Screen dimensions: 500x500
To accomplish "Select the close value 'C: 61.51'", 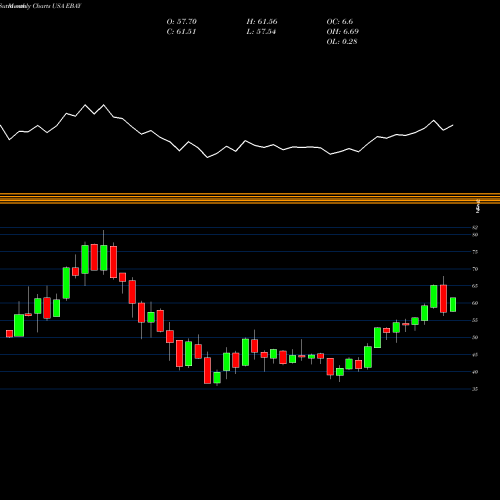I will point(181,31).
